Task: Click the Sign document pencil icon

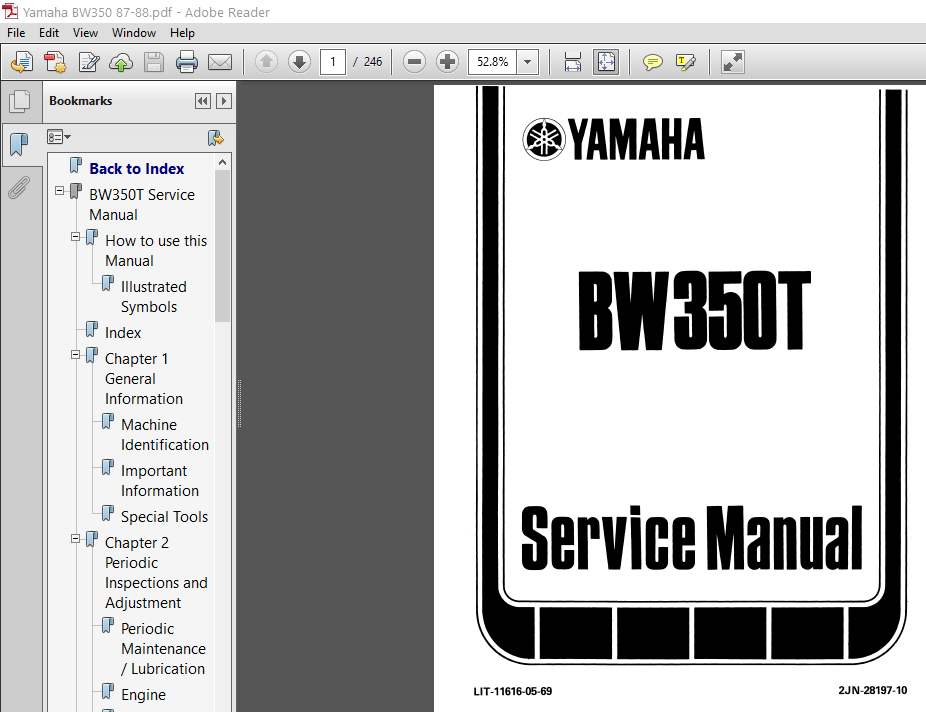Action: [x=88, y=61]
